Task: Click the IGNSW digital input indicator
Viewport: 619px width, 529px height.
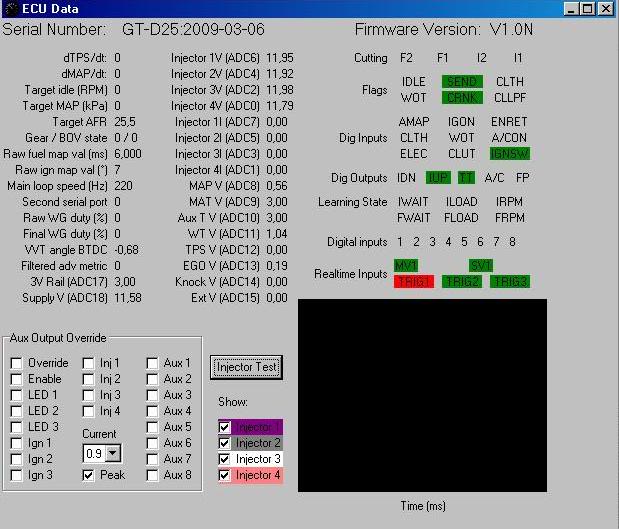Action: [x=510, y=154]
